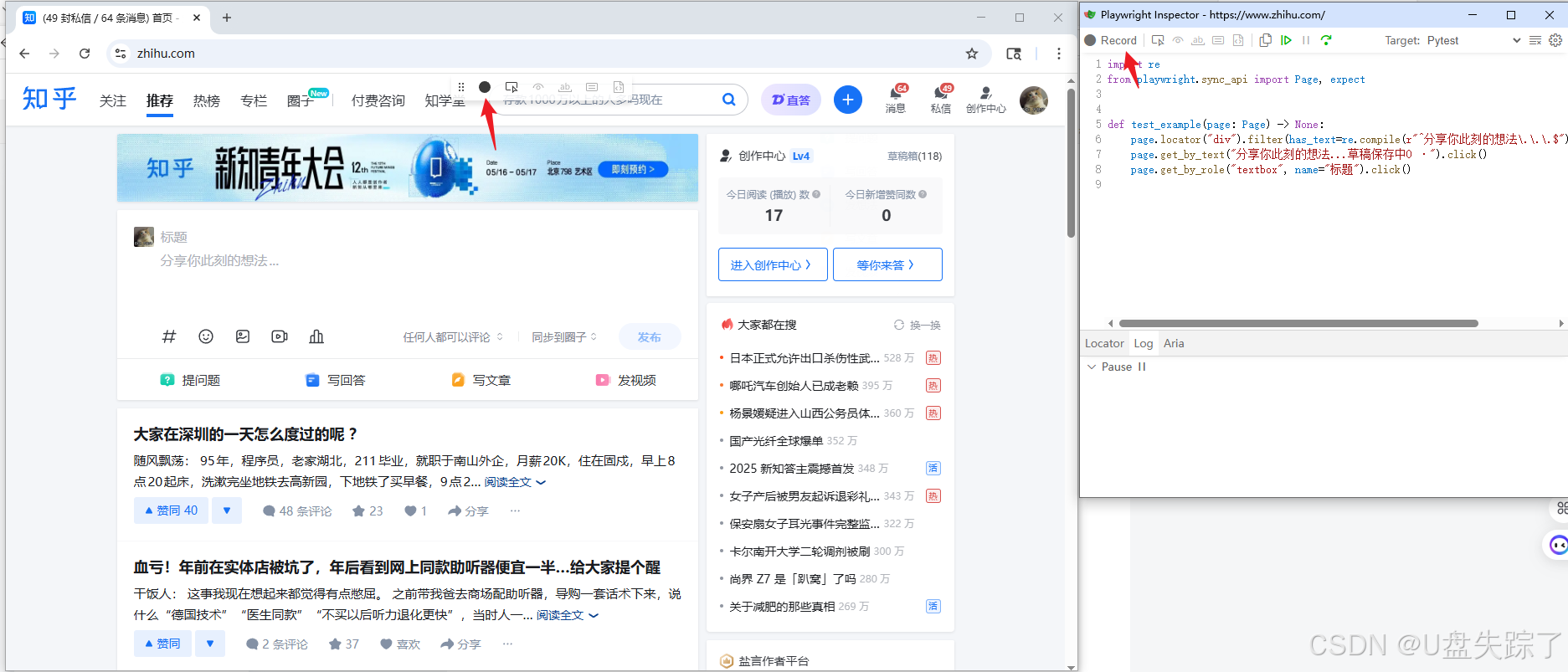Click 赞同 40 upvote button
Viewport: 1568px width, 672px height.
click(171, 510)
